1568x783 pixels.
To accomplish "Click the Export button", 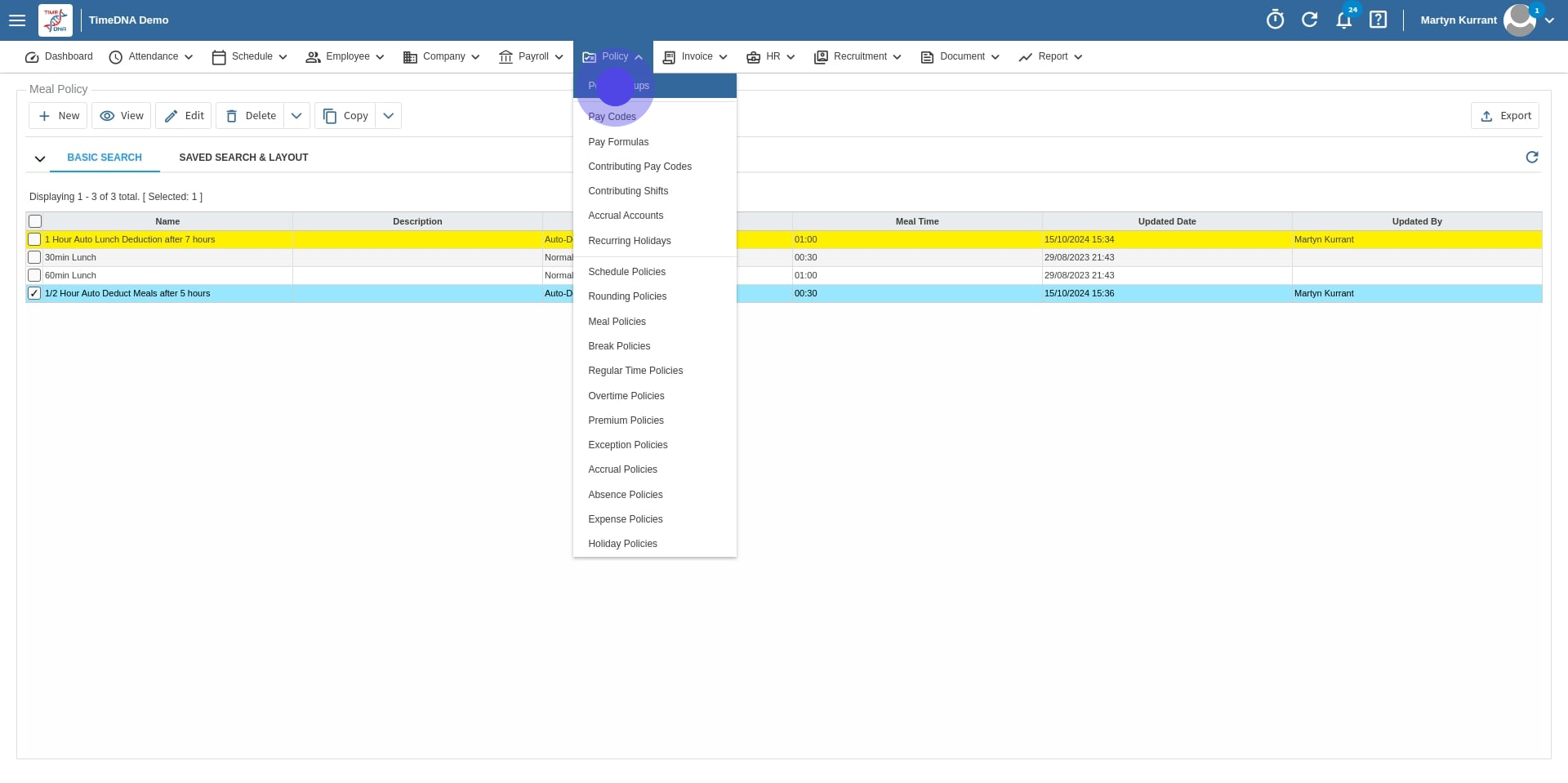I will [x=1505, y=116].
